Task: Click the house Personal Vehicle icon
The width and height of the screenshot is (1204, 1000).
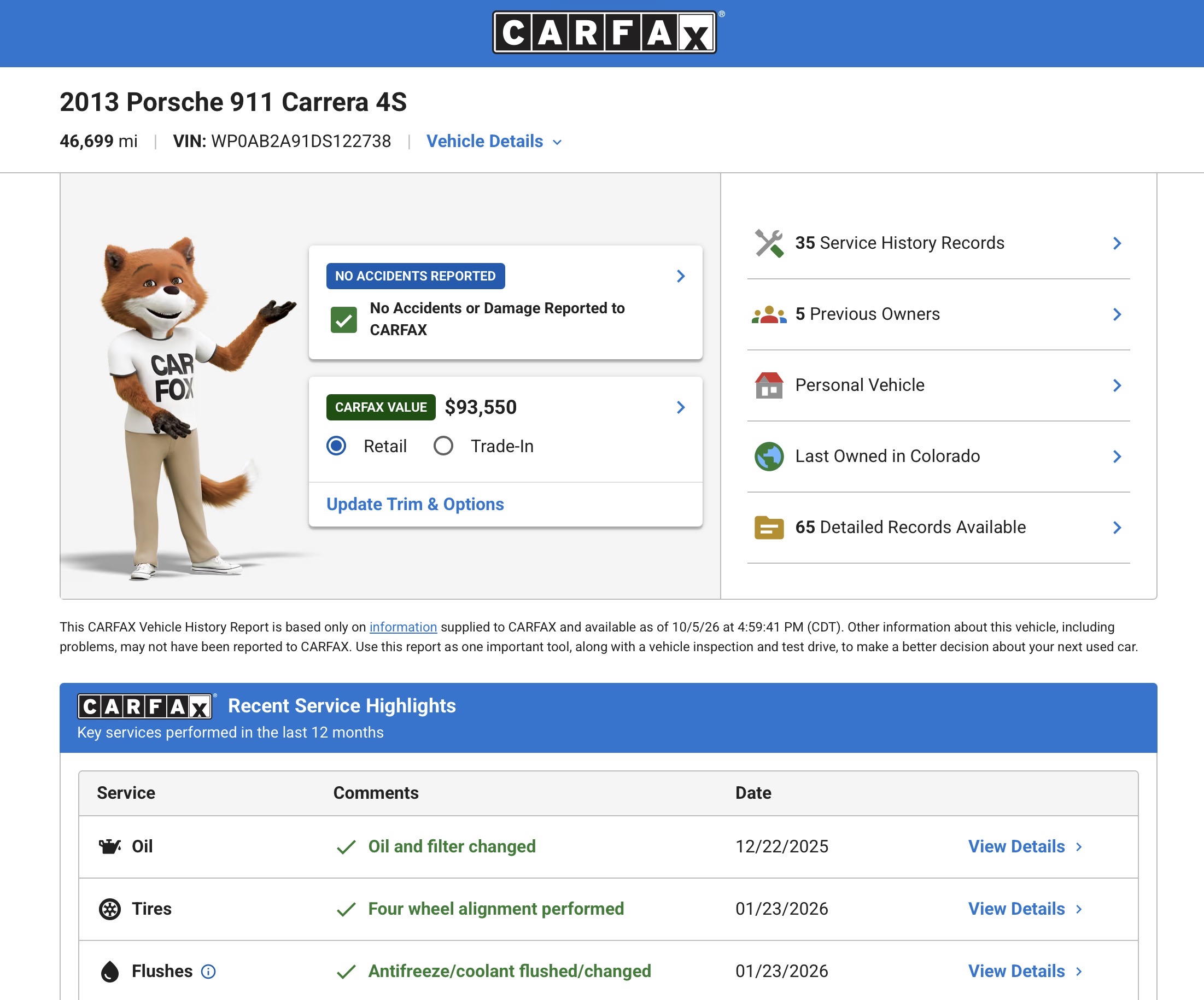Action: click(x=769, y=385)
